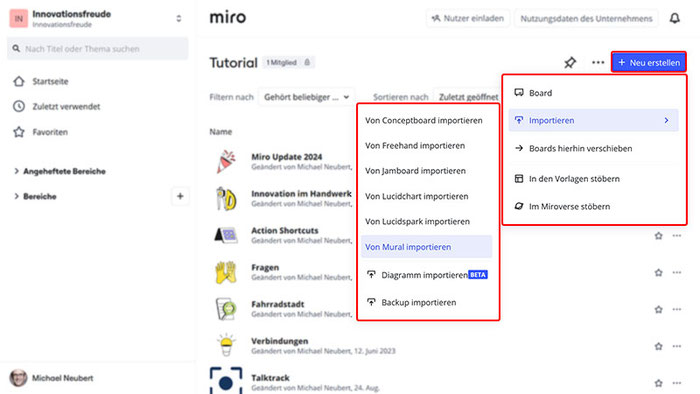Screen dimensions: 700x394
Task: Go to Favoriten in sidebar
Action: pos(50,132)
